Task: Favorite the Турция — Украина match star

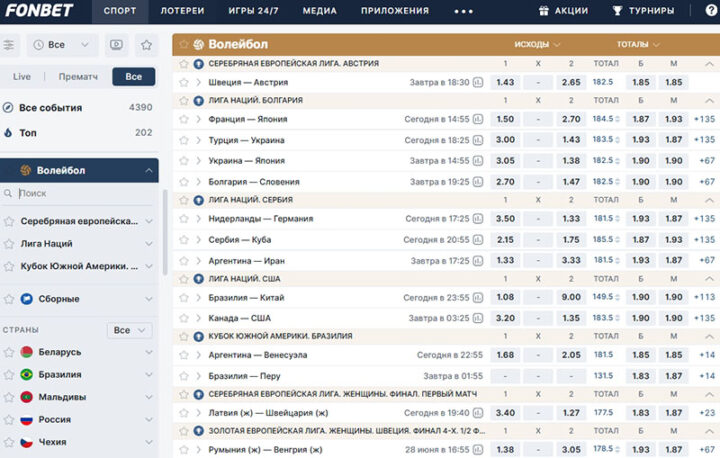Action: (184, 140)
